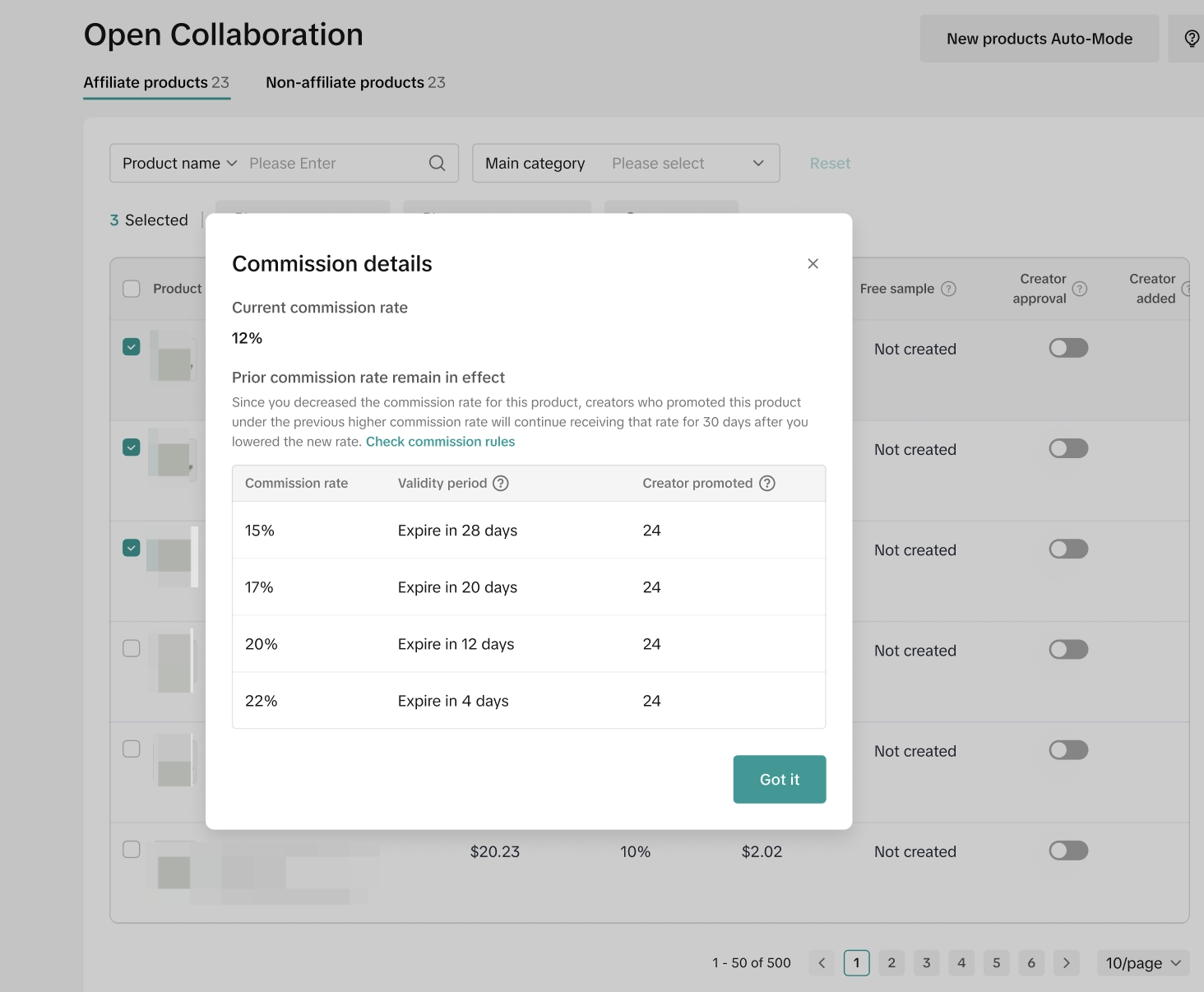Enable Creator approval for the $20.23 product
The width and height of the screenshot is (1204, 992).
(x=1068, y=851)
